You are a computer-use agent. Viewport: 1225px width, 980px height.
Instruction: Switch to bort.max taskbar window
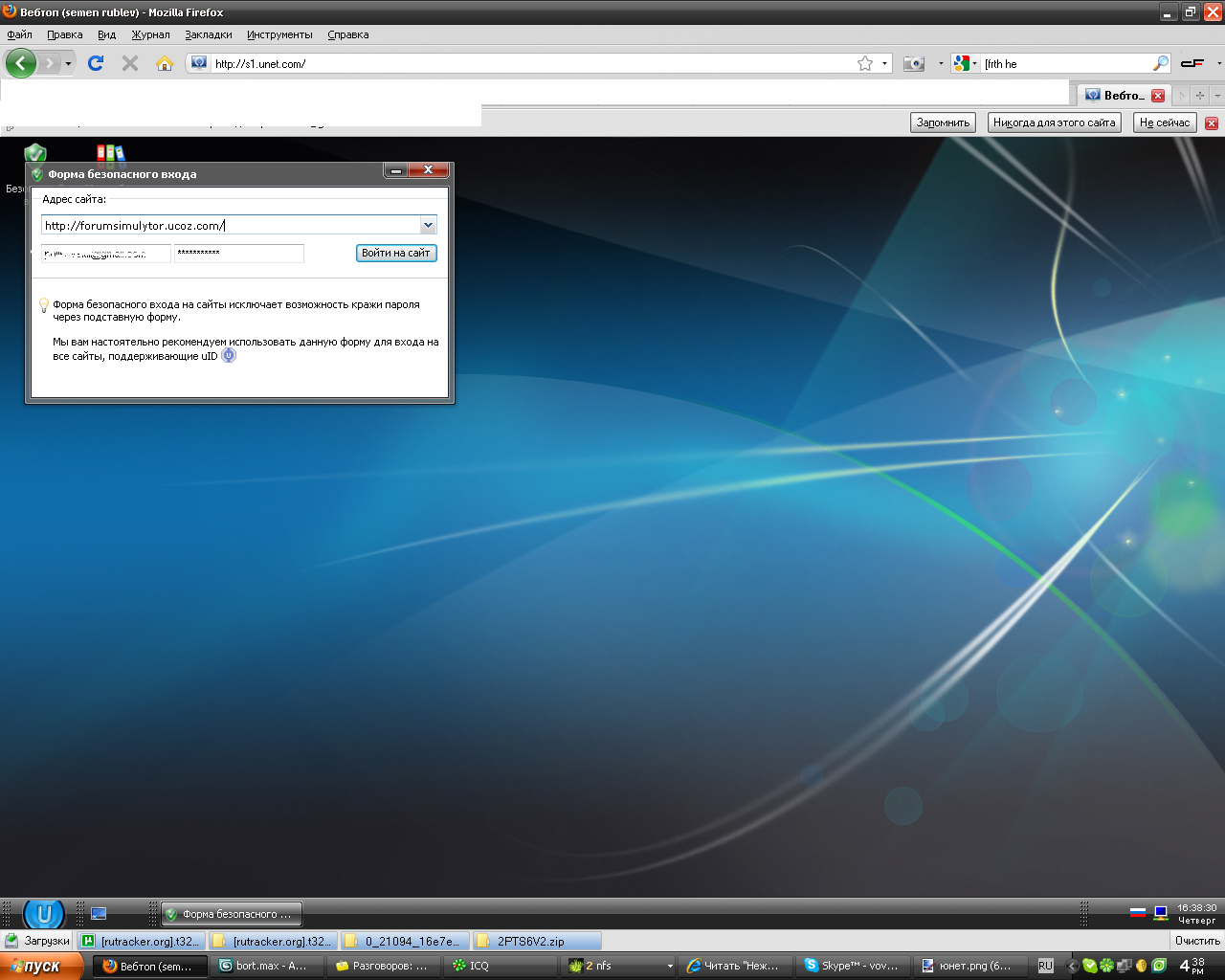(x=267, y=967)
